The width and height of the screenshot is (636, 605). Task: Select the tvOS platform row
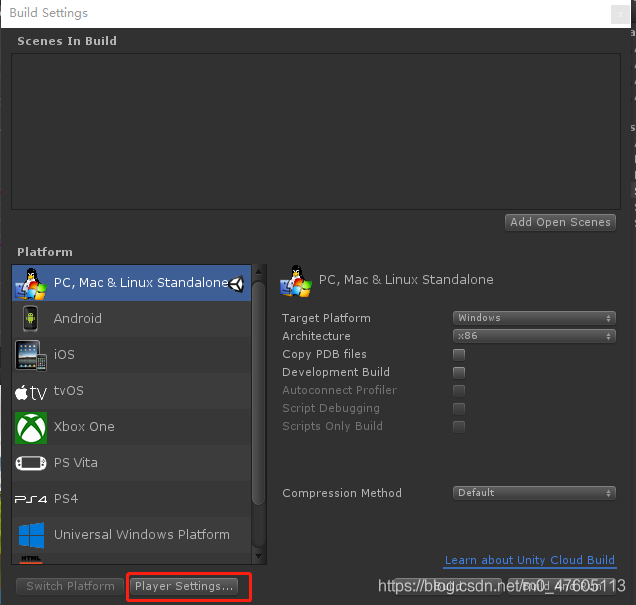[131, 391]
